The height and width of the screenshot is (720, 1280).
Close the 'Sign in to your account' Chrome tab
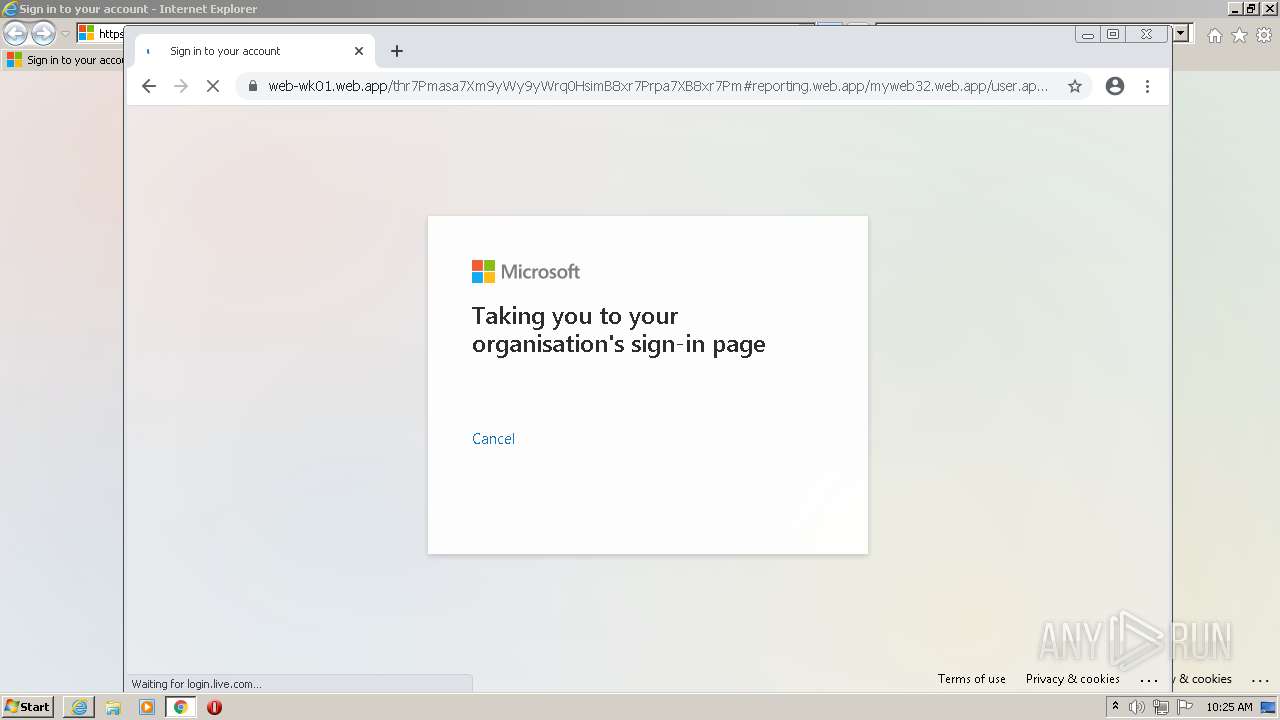click(359, 51)
